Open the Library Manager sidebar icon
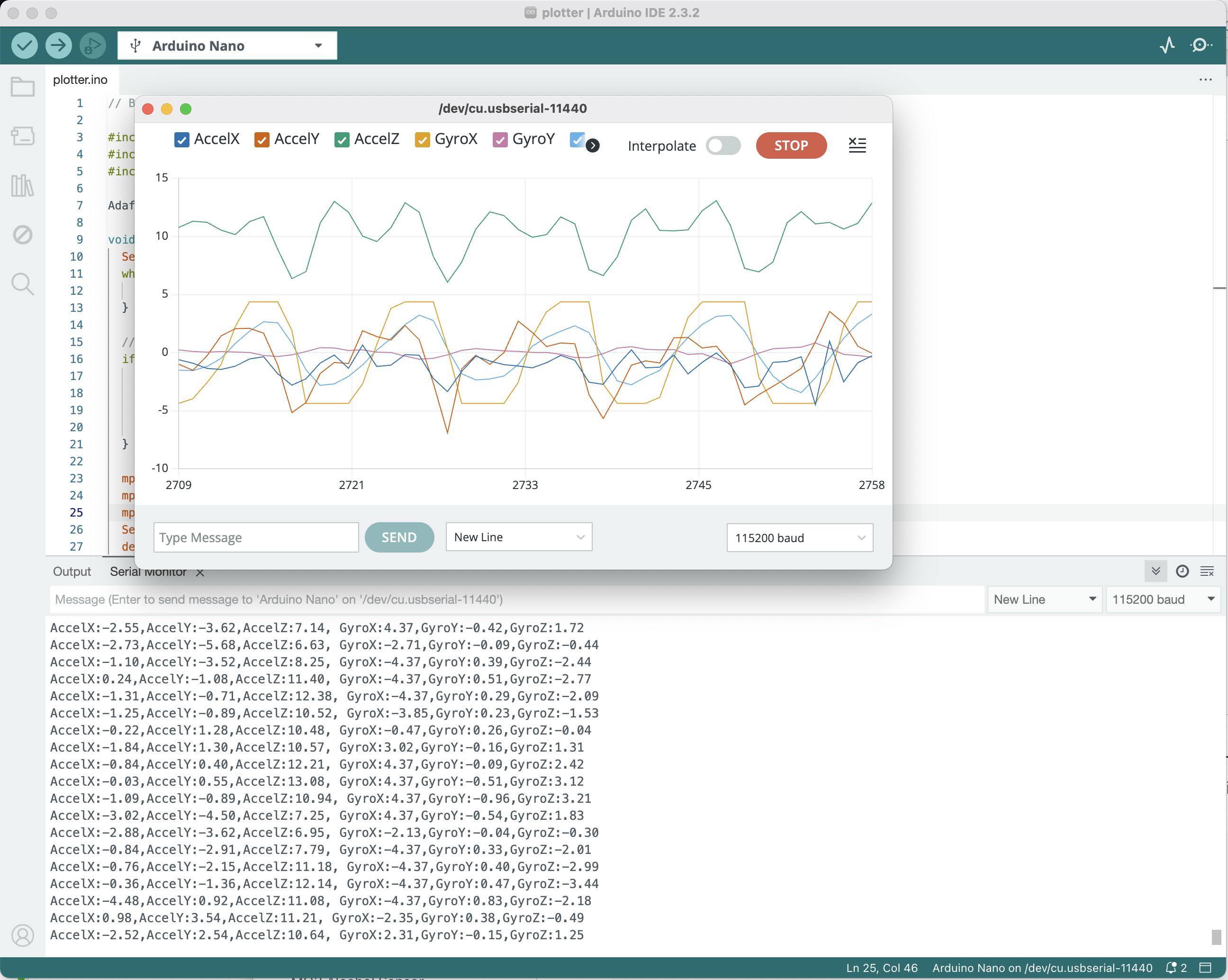 pyautogui.click(x=23, y=186)
